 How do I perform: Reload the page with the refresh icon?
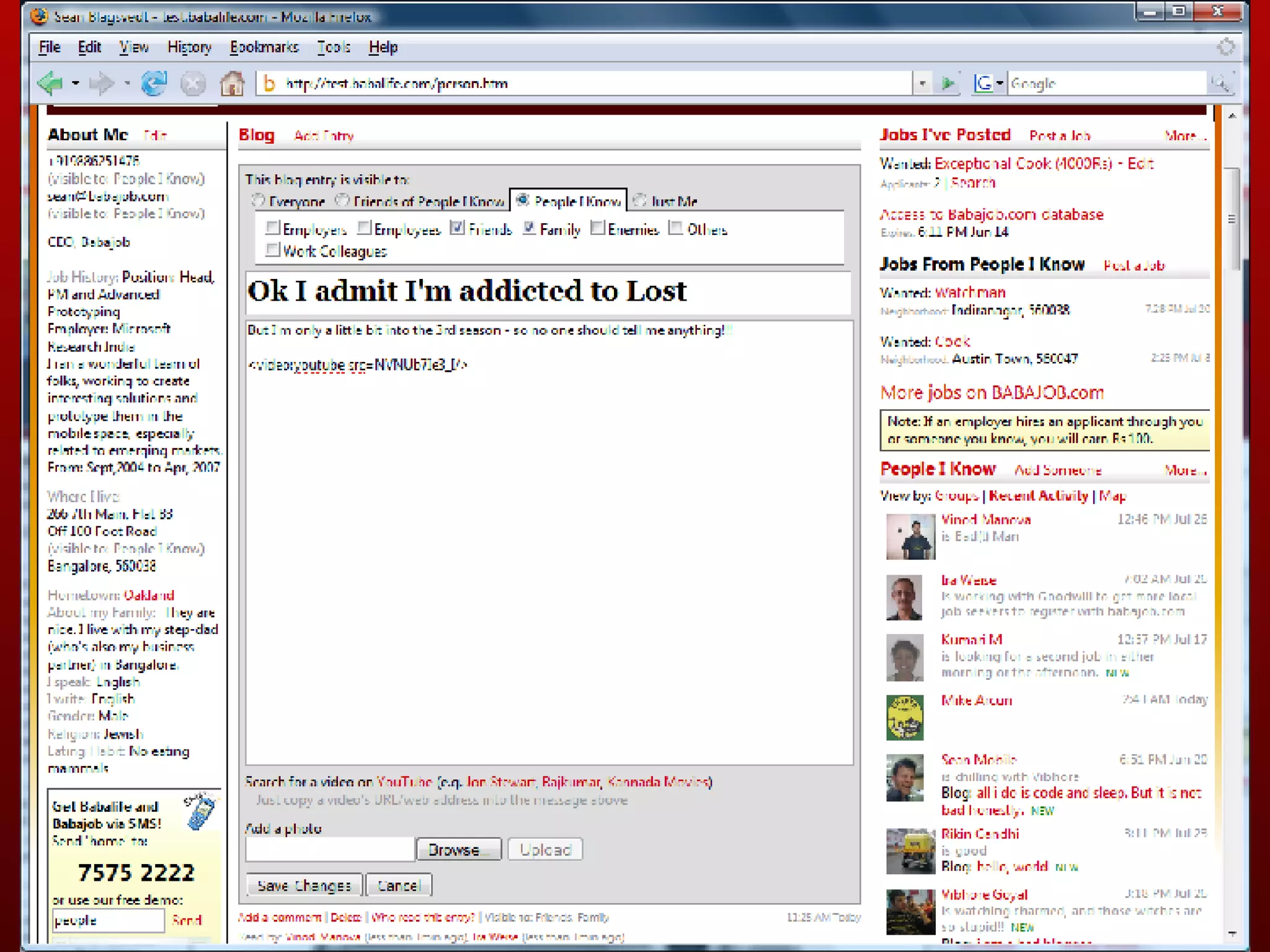coord(154,83)
